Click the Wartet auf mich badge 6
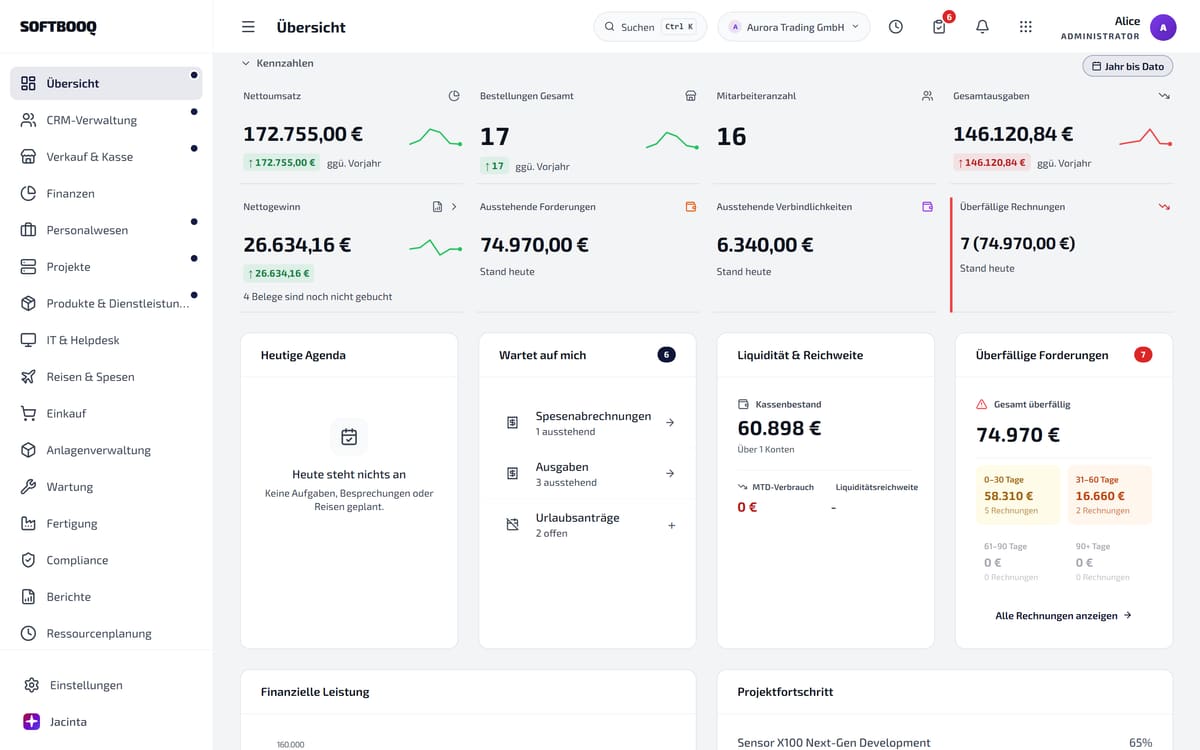The height and width of the screenshot is (750, 1200). click(666, 355)
